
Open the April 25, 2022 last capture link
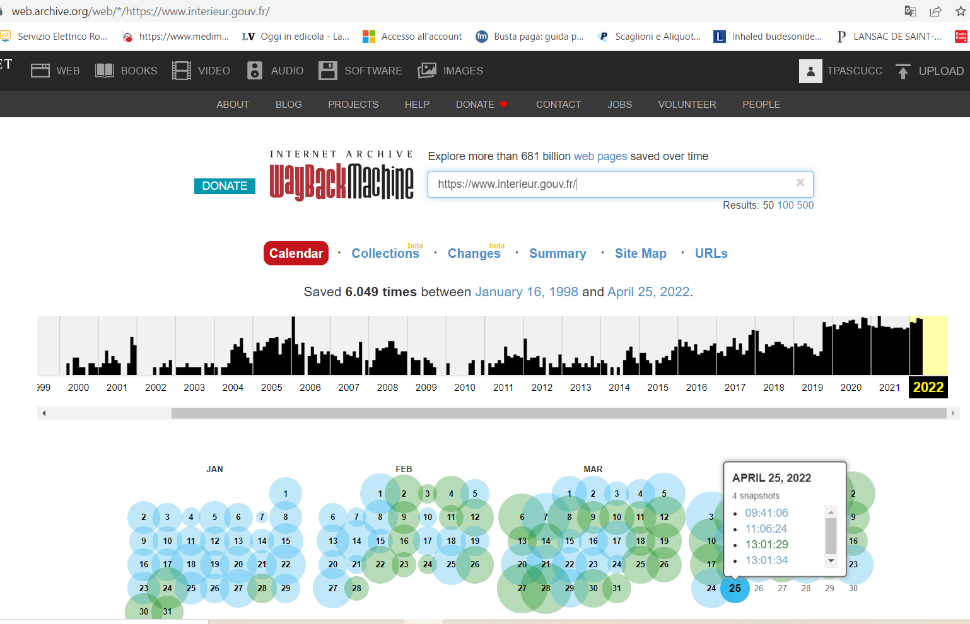click(x=648, y=292)
